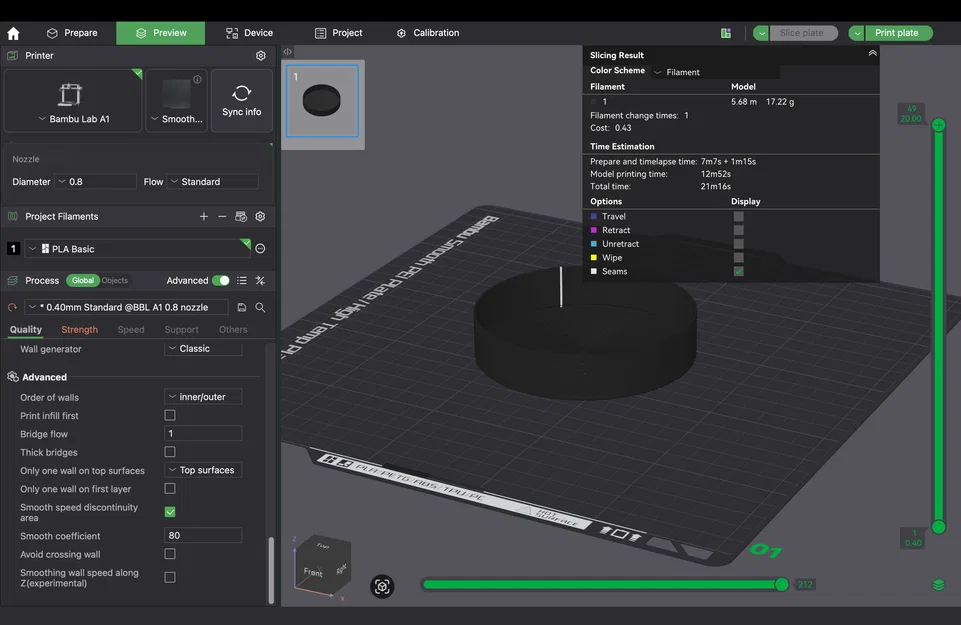Screen dimensions: 961x625
Task: Hide Seams in display options
Action: pos(739,271)
